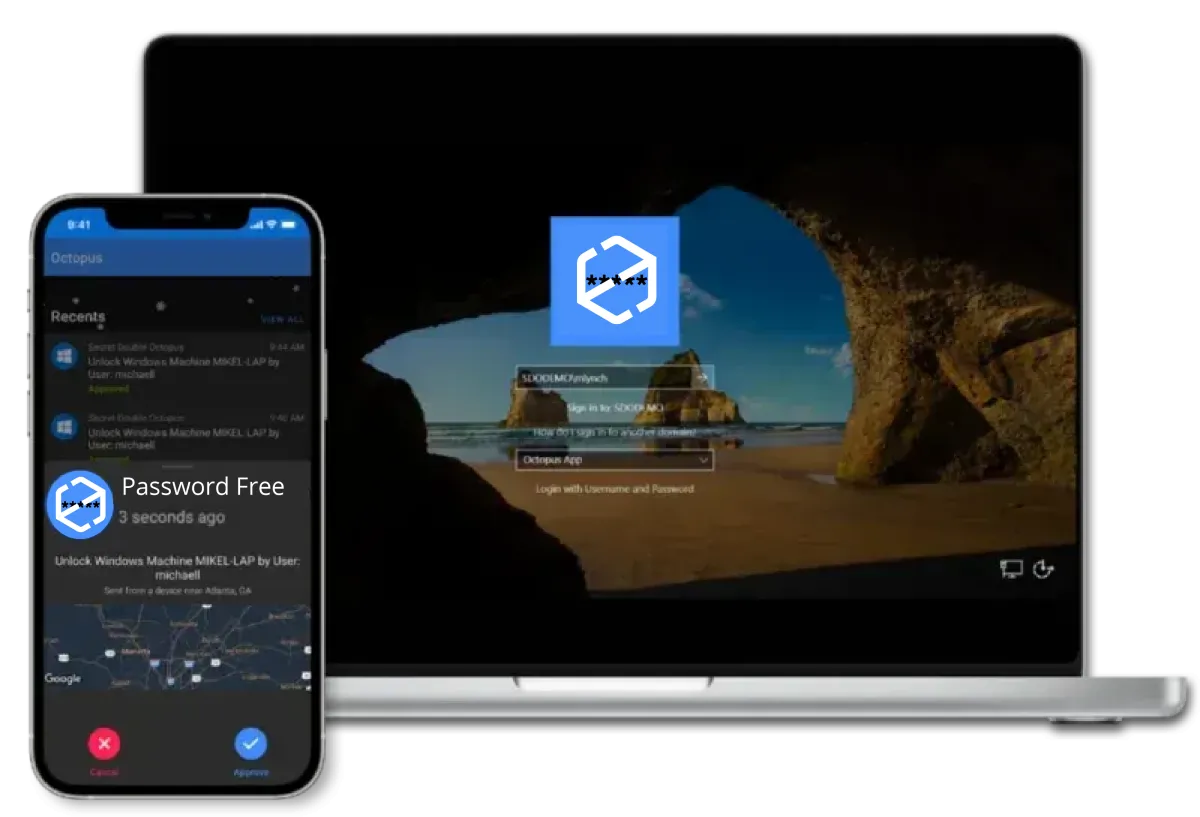Tap the Recents heading
1200x817 pixels.
(x=78, y=316)
